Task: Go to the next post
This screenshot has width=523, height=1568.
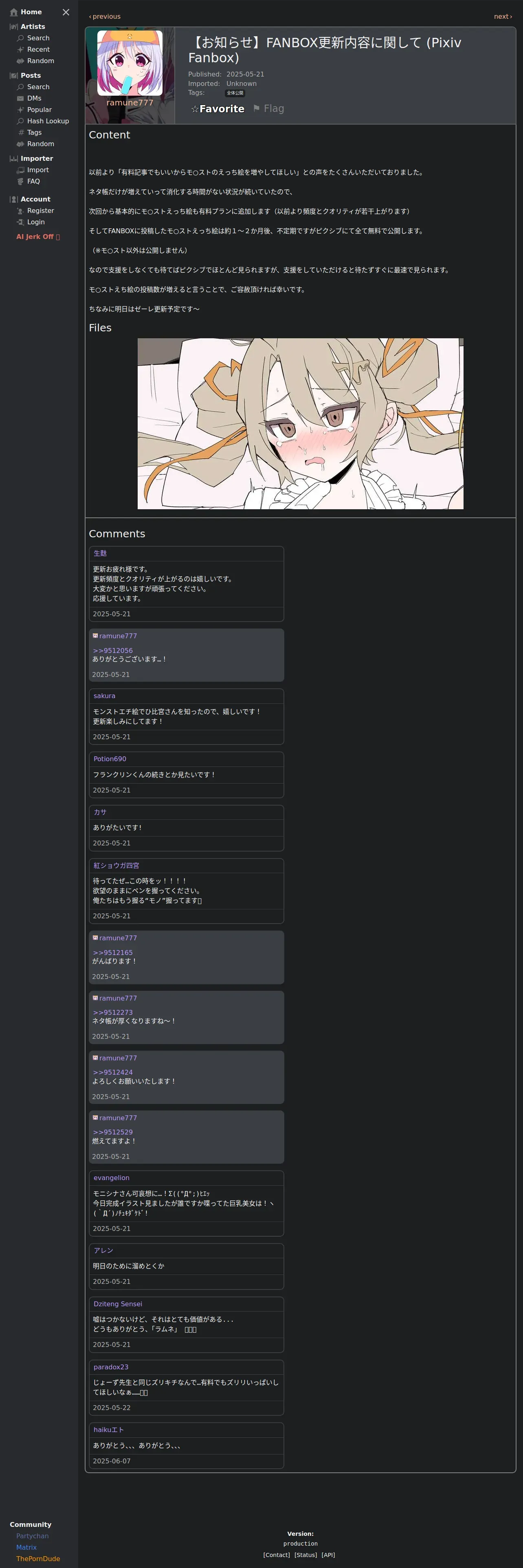Action: coord(503,16)
